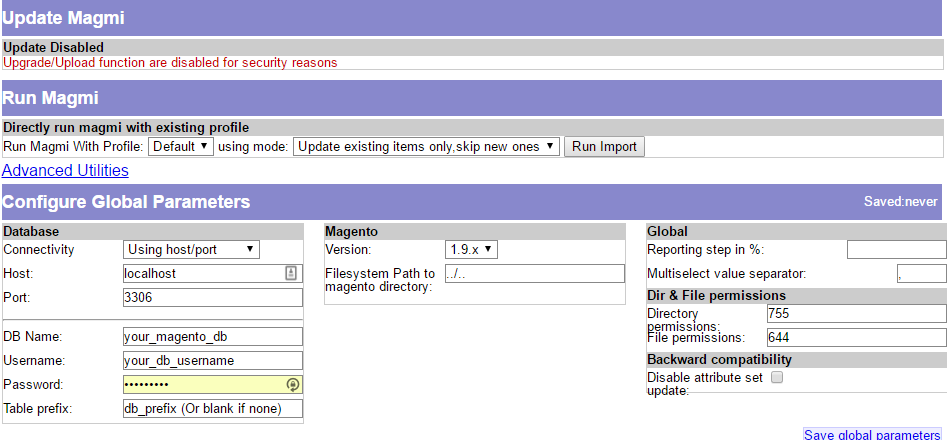
Task: Click the Database section heading
Action: click(31, 232)
